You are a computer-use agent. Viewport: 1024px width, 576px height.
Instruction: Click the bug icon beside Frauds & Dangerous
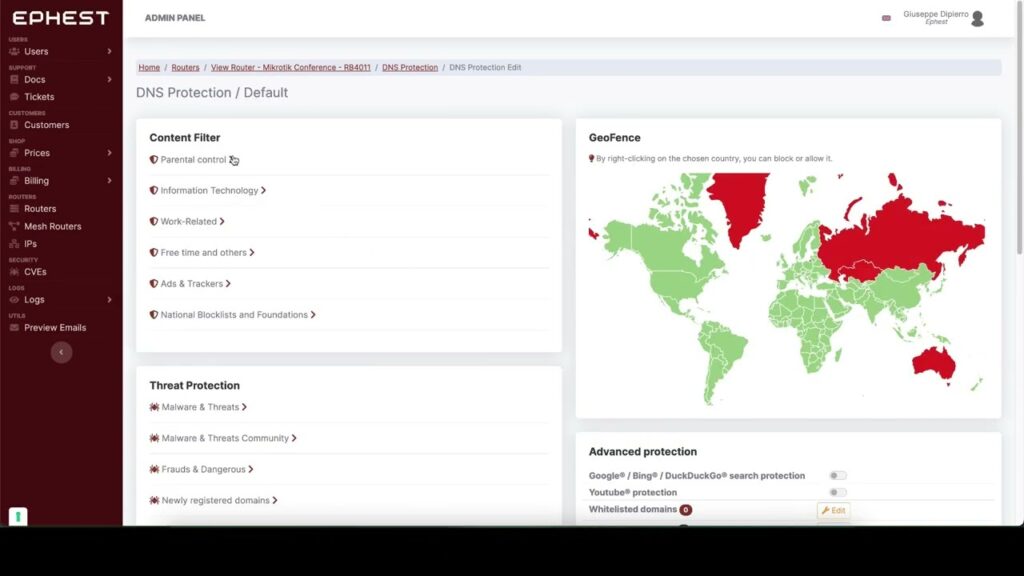click(154, 469)
